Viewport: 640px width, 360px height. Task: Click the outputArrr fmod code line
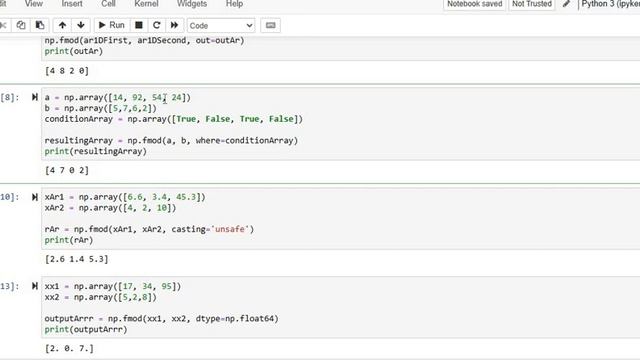(x=161, y=318)
